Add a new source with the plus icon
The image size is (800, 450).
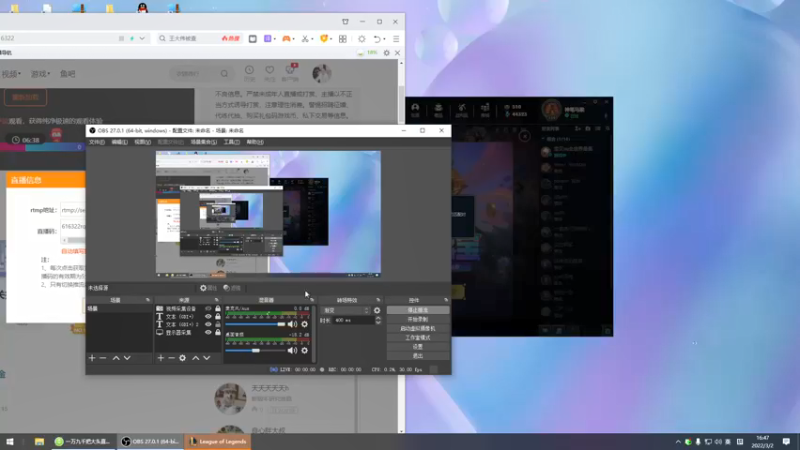coord(161,358)
